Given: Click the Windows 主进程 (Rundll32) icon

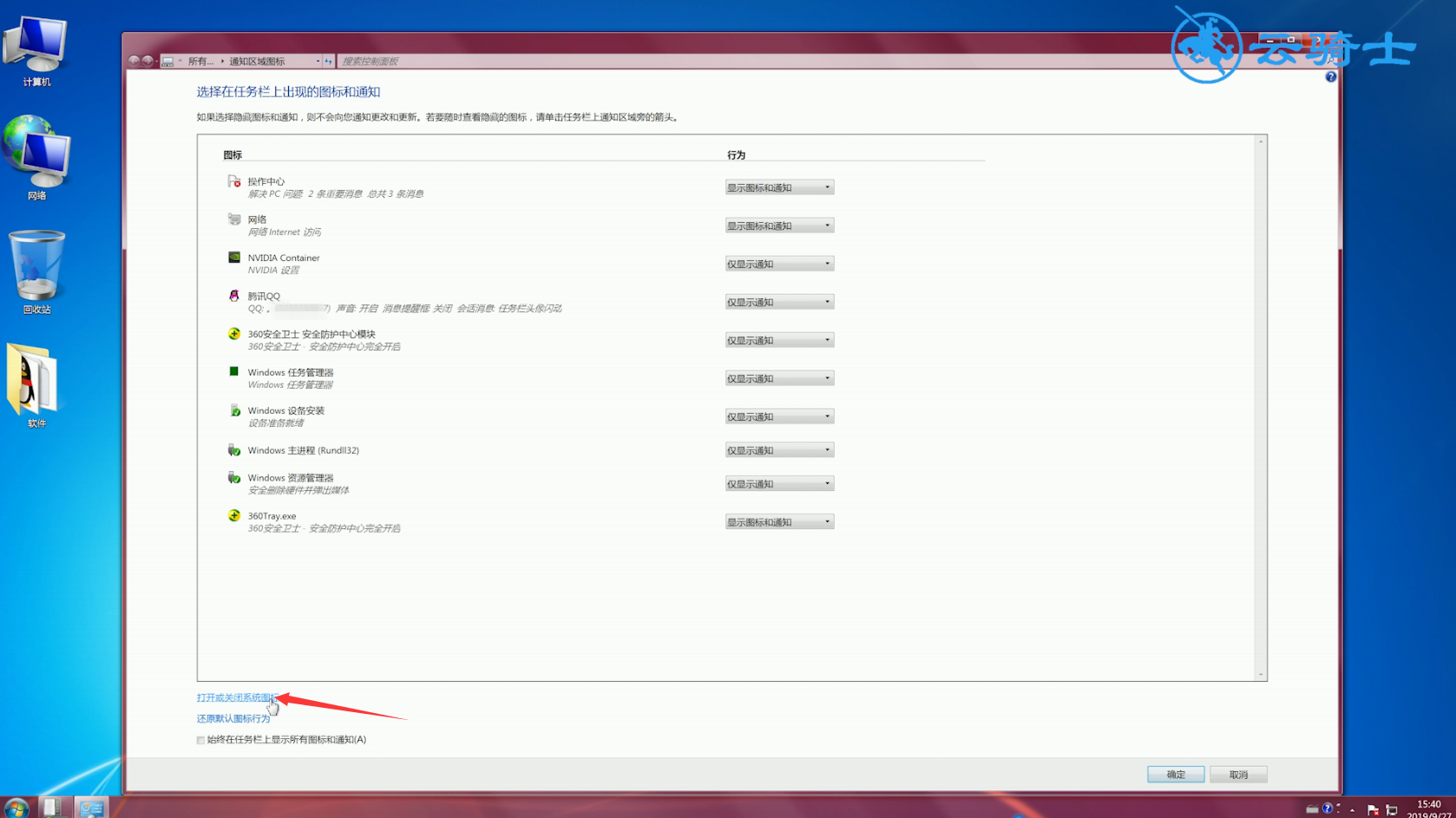Looking at the screenshot, I should tap(234, 450).
